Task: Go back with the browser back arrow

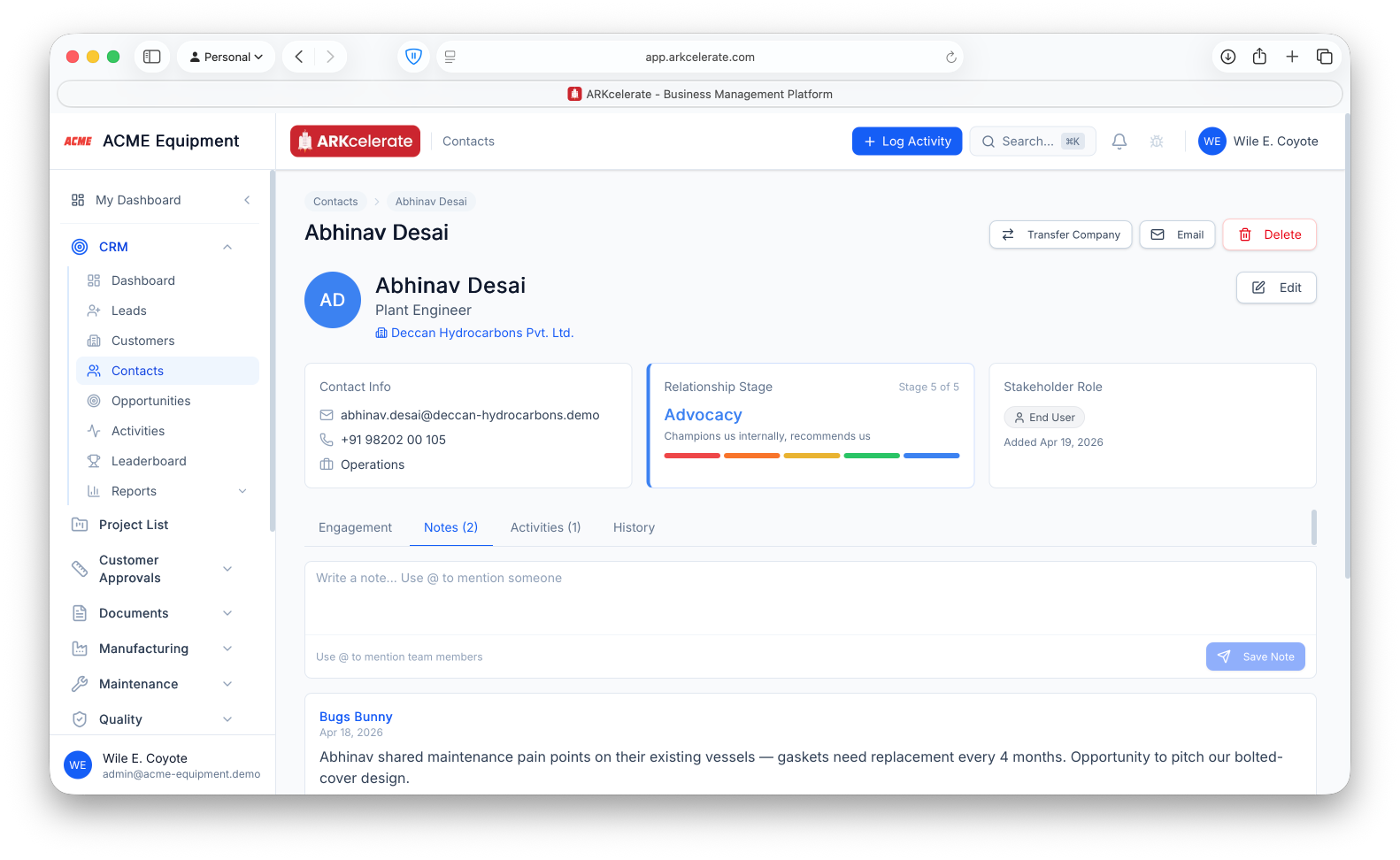Action: 299,57
